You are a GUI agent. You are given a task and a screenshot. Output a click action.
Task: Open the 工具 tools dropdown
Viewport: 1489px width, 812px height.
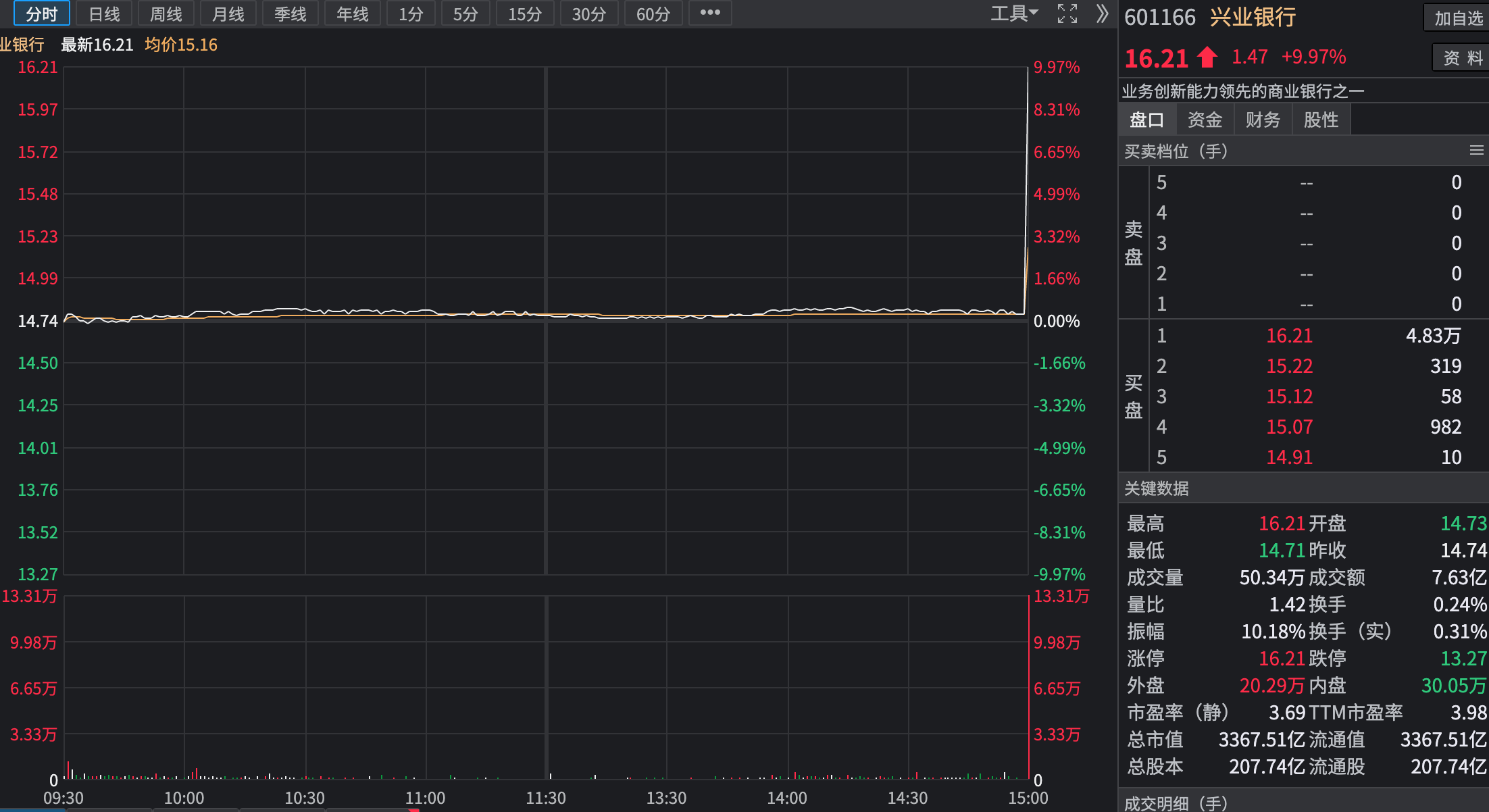[1014, 14]
